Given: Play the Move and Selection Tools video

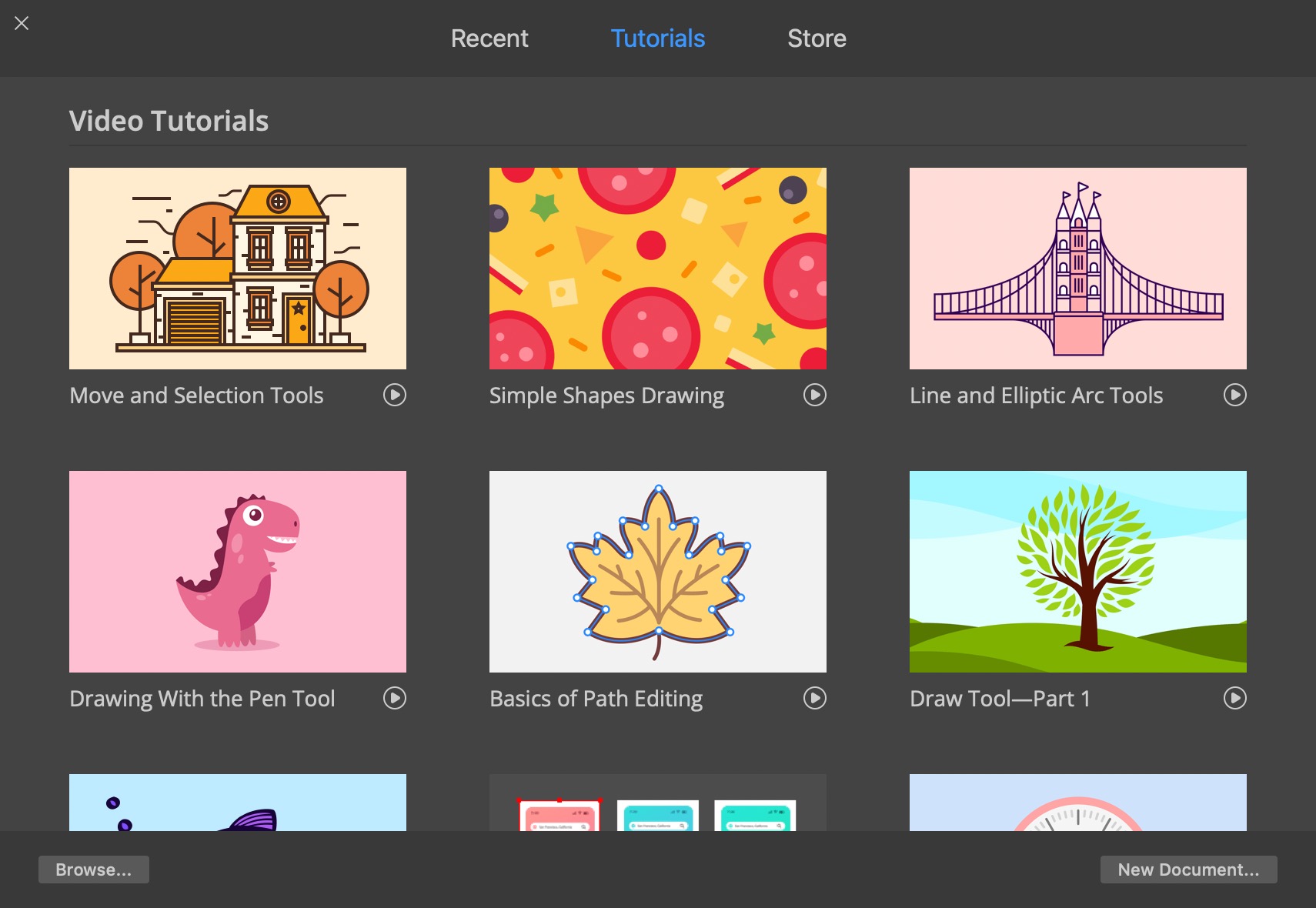Looking at the screenshot, I should (x=395, y=396).
